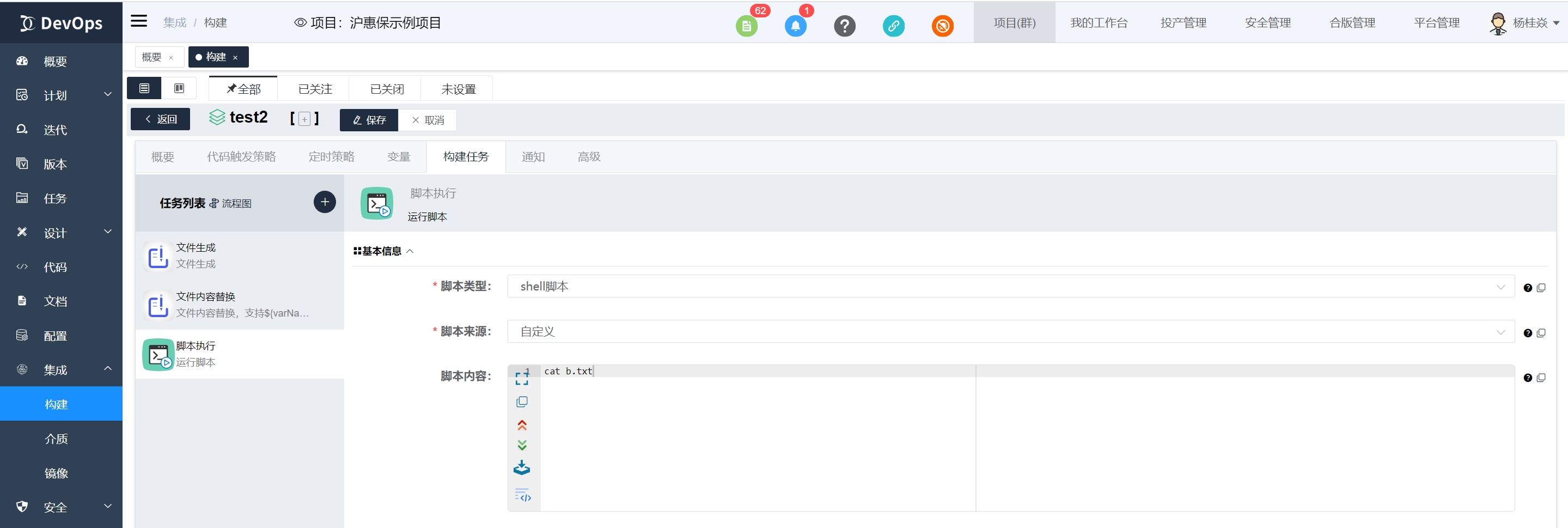Switch to the 高级 tab
This screenshot has height=528, width=1568.
589,156
